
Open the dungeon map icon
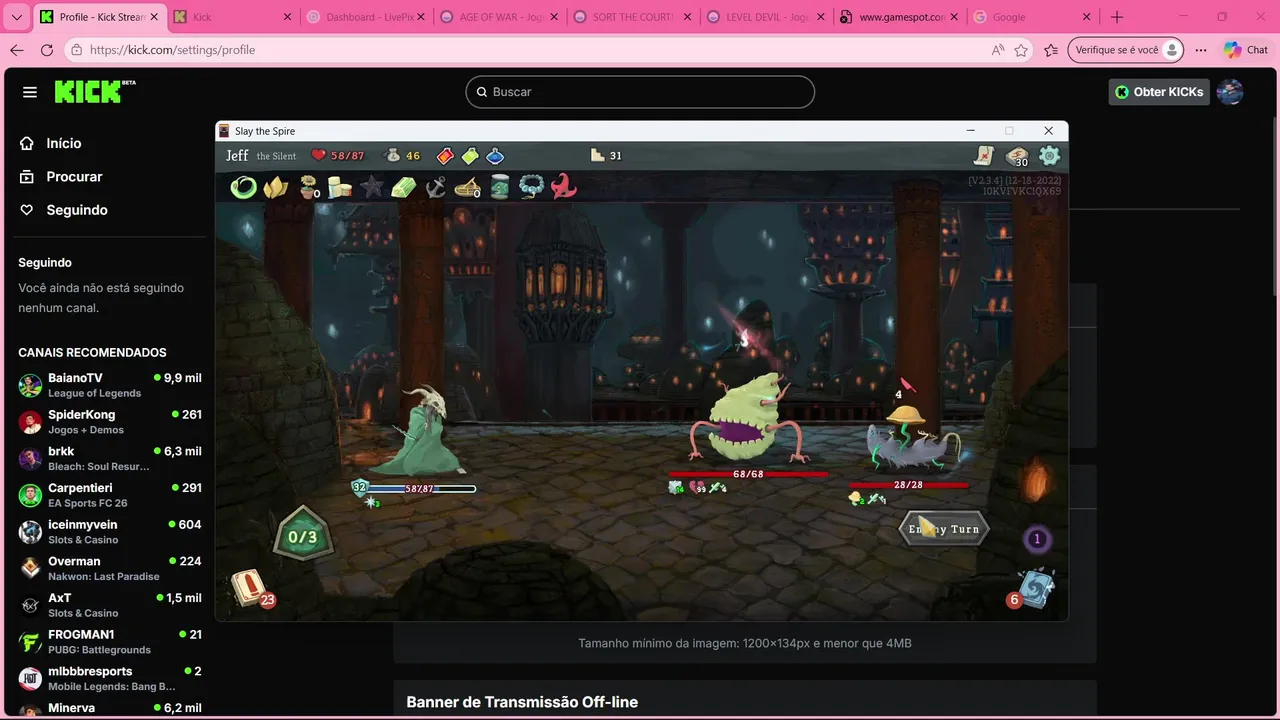tap(984, 155)
